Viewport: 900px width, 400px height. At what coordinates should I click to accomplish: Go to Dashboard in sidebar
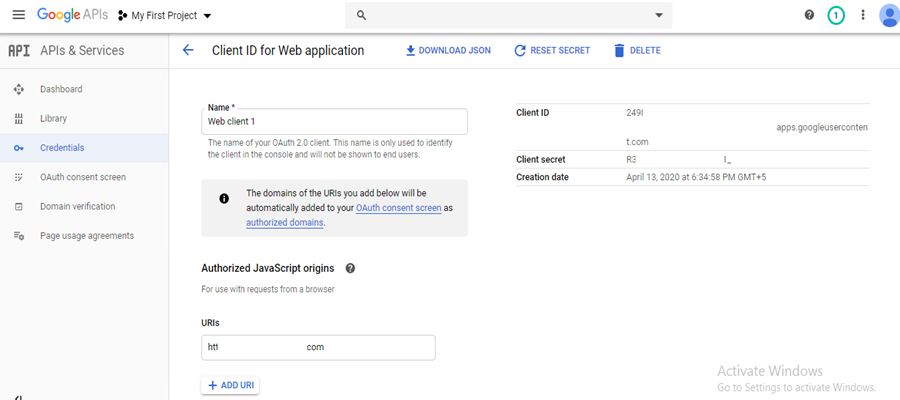(x=61, y=89)
